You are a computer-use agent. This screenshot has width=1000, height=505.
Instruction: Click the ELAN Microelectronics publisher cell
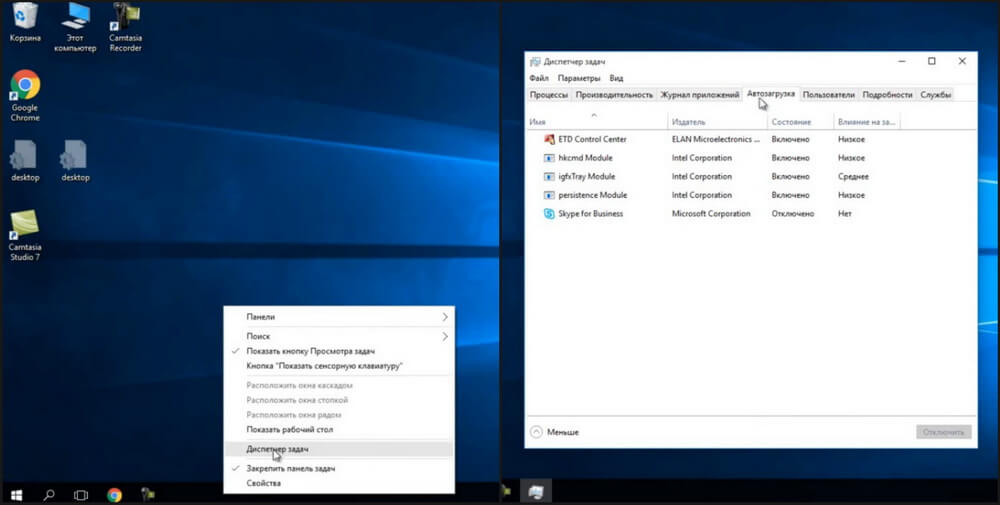click(x=716, y=139)
